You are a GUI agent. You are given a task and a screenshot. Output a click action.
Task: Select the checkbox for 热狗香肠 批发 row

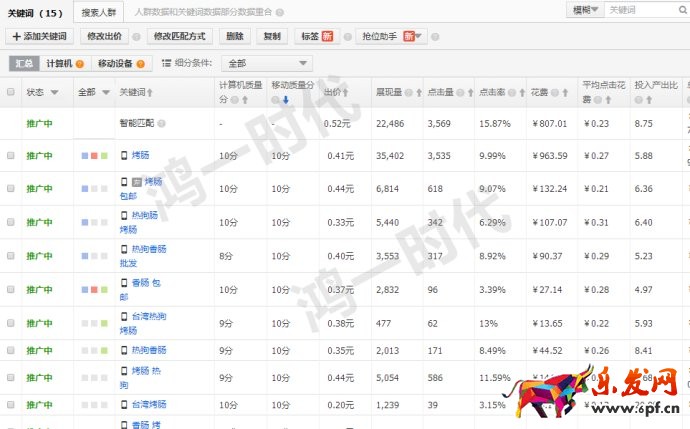11,255
